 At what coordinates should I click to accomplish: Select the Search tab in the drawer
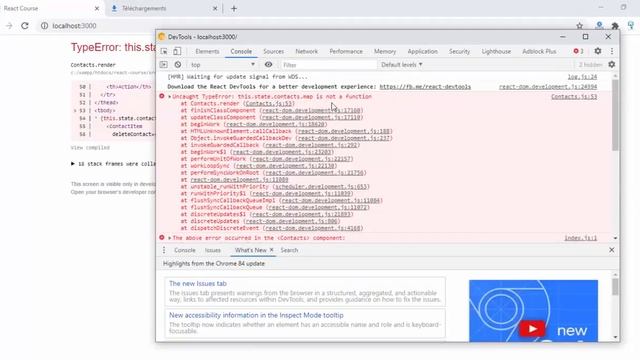289,250
